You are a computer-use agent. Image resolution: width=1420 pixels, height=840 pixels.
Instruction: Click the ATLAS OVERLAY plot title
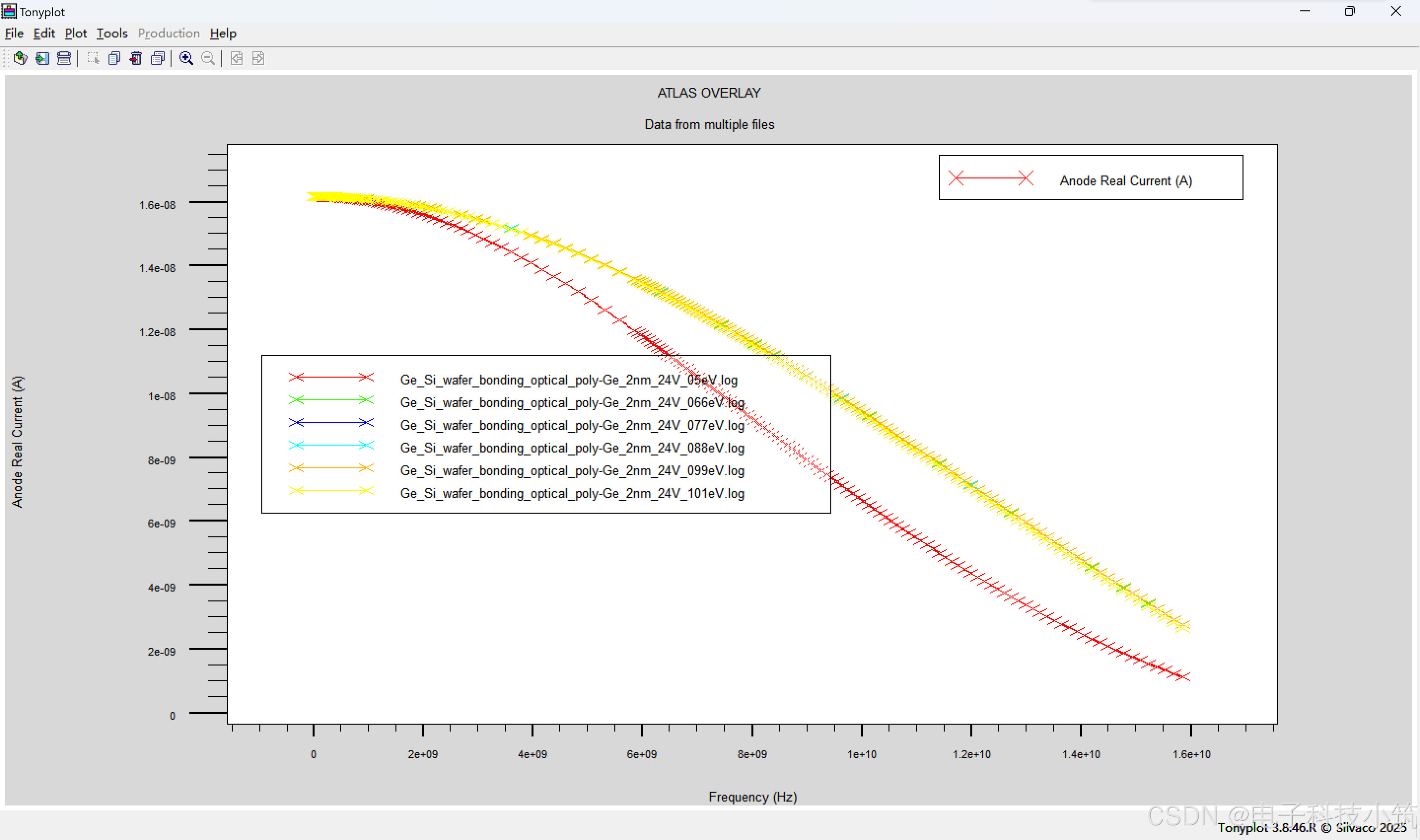point(709,93)
